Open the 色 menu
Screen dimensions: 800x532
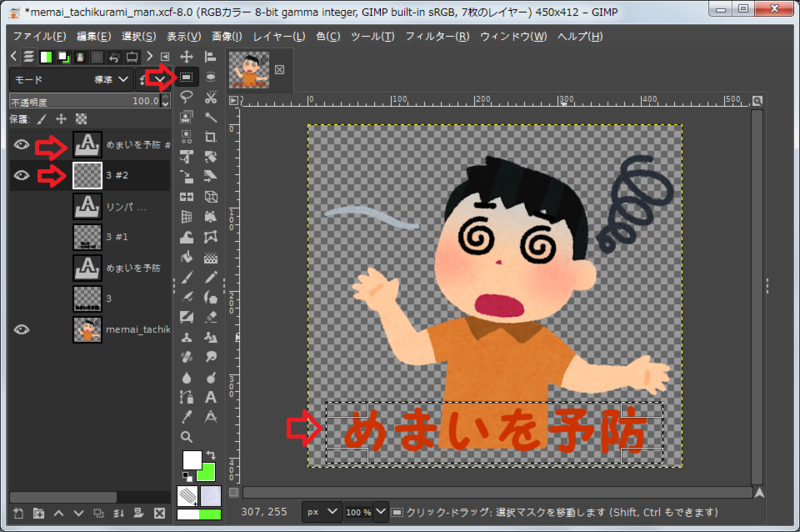(328, 36)
